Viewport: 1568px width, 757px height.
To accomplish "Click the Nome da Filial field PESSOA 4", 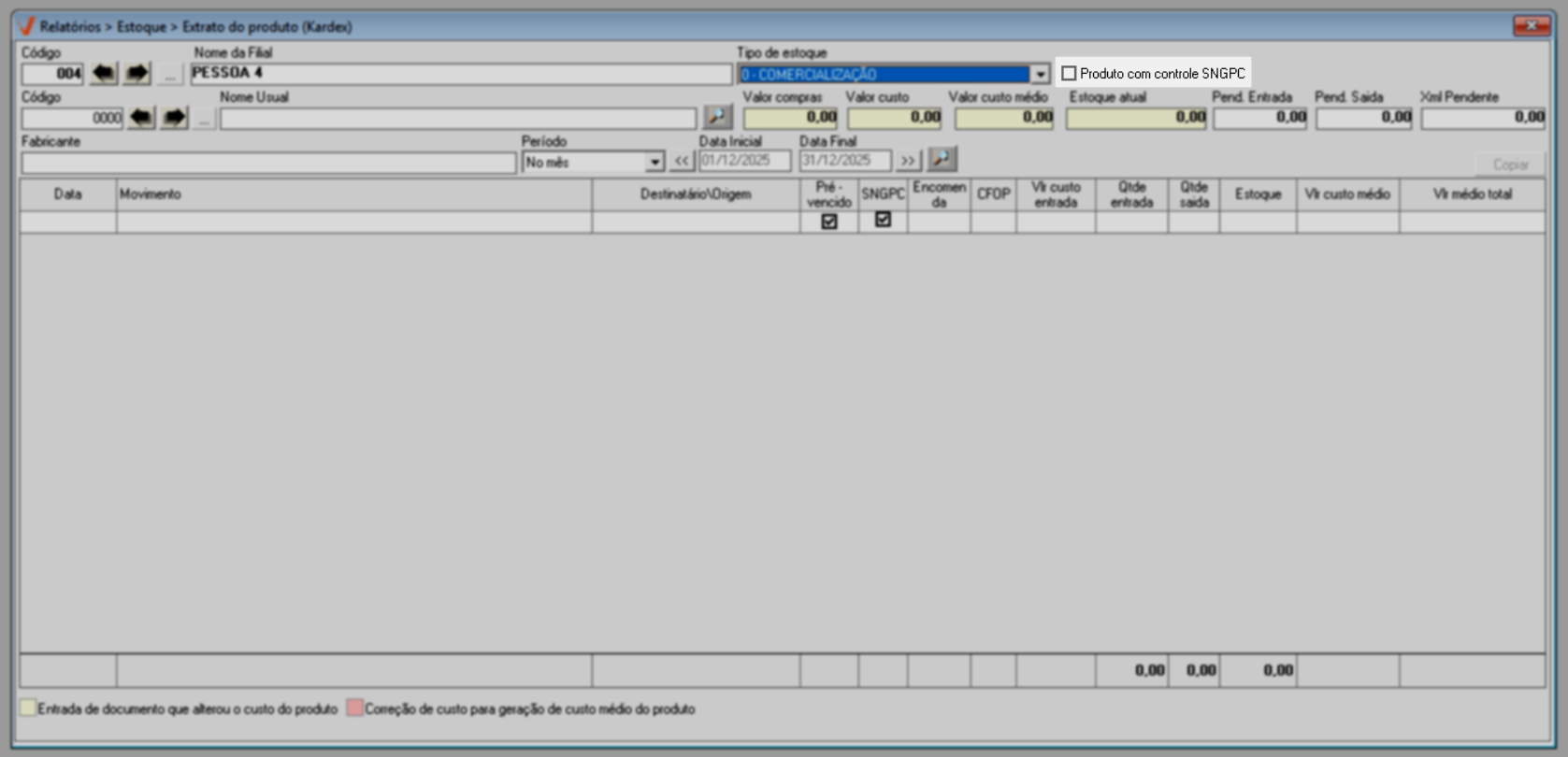I will pyautogui.click(x=461, y=74).
